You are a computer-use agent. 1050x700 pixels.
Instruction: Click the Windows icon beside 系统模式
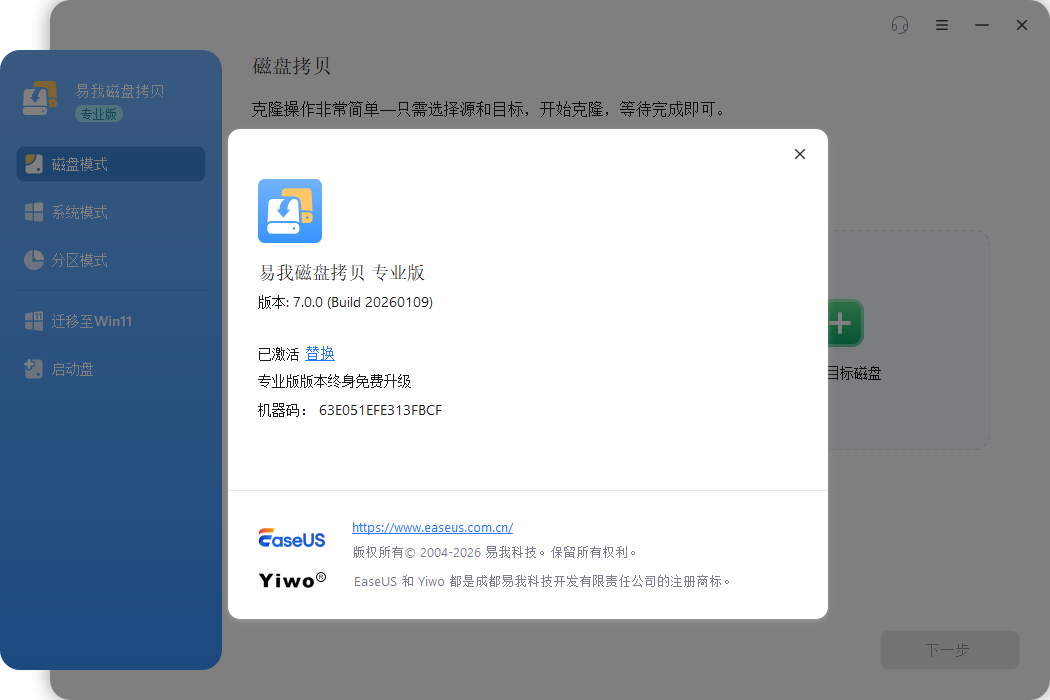[34, 212]
